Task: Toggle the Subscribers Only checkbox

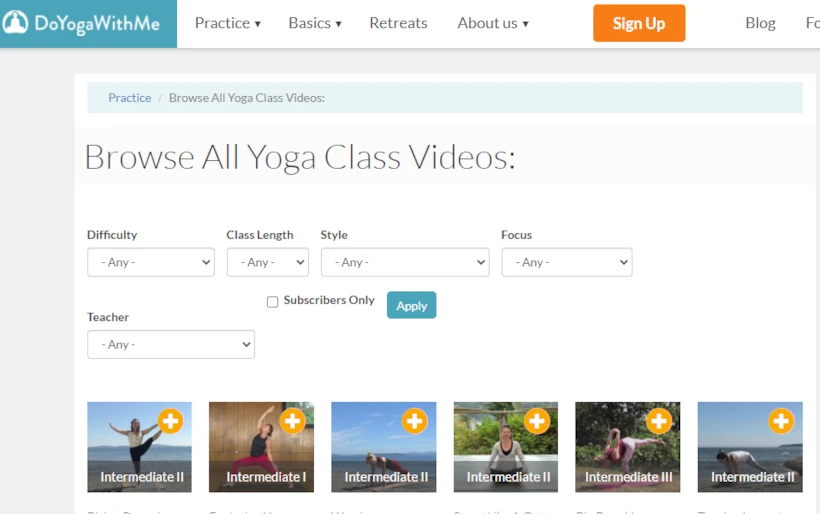Action: (272, 302)
